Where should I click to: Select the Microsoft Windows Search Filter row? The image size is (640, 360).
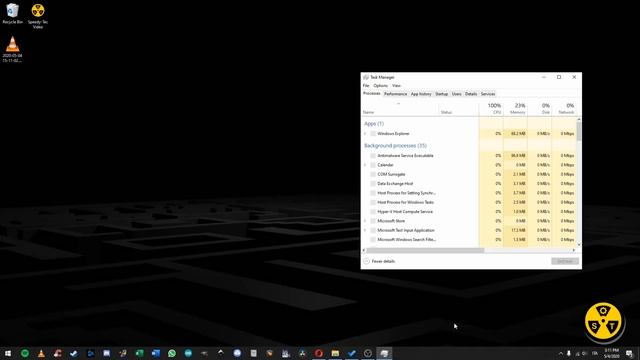(x=469, y=240)
